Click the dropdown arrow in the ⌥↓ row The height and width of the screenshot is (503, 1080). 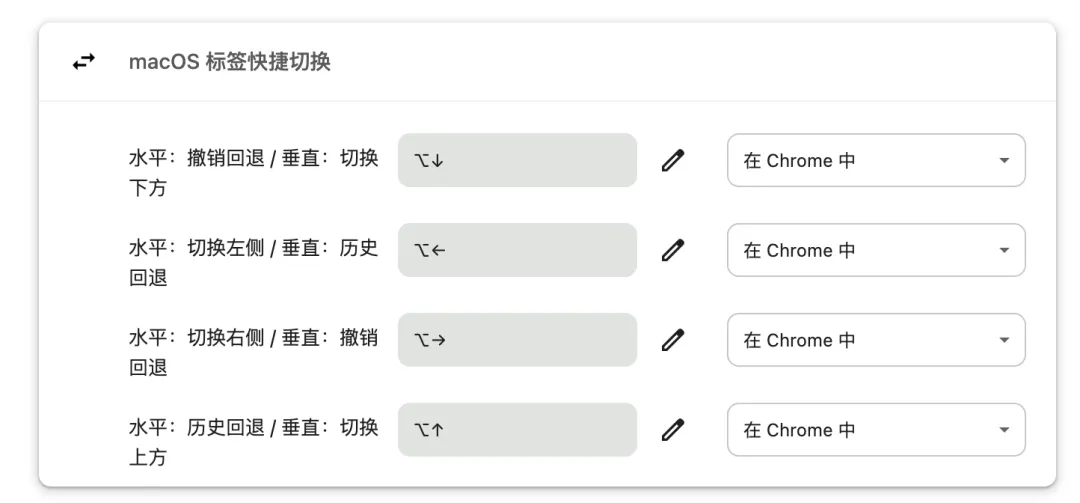1004,161
